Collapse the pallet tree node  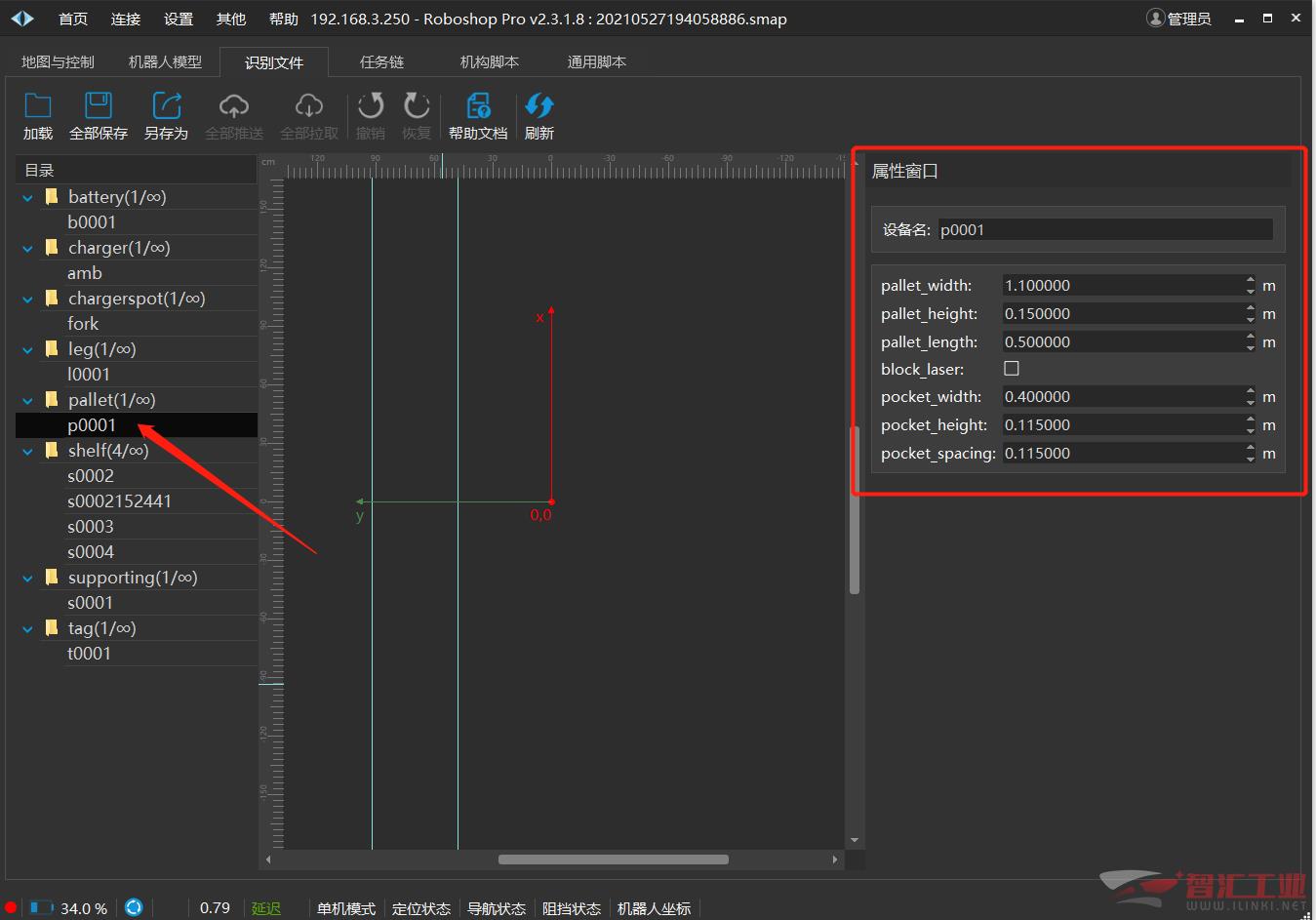pos(27,400)
